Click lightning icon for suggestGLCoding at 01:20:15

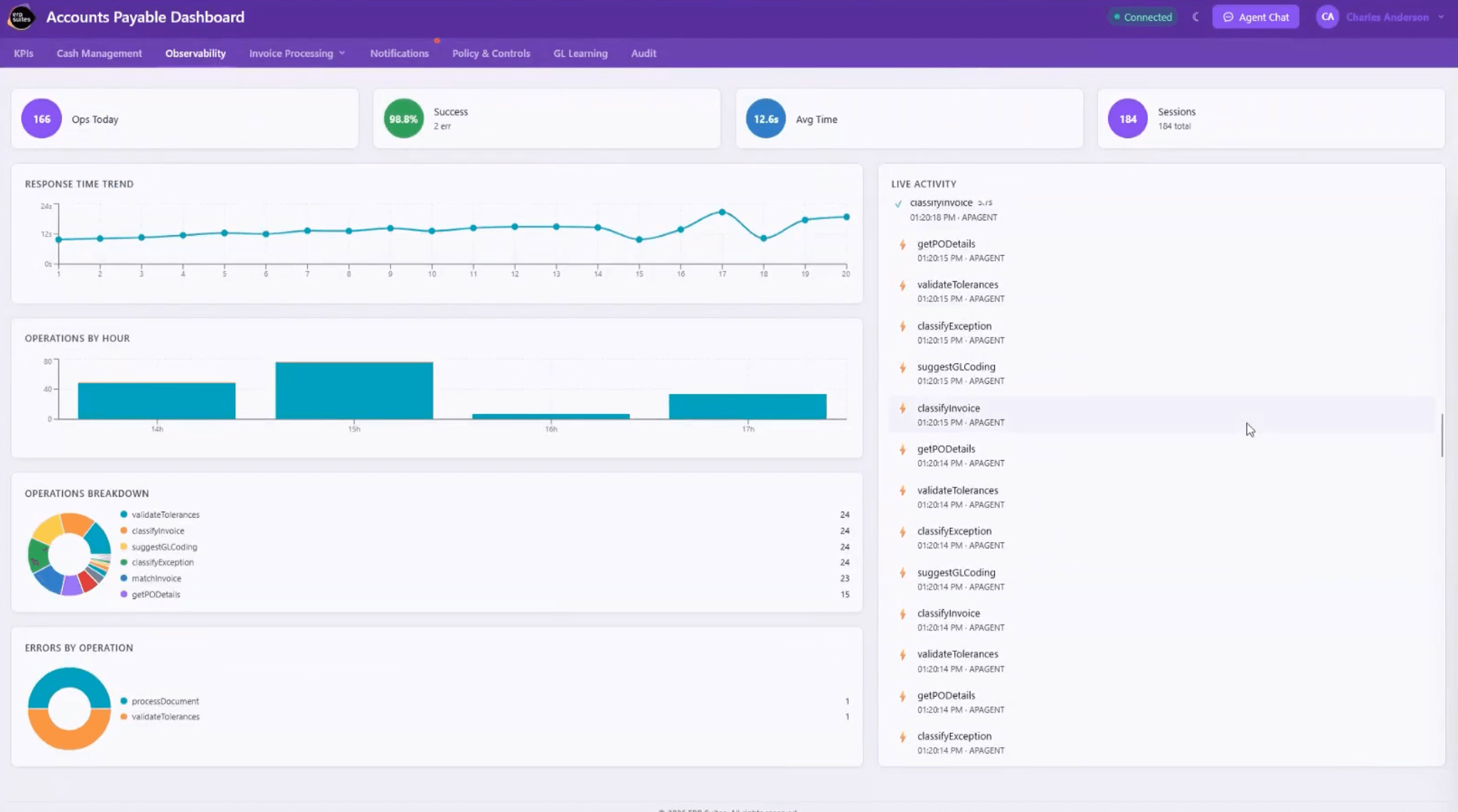(x=903, y=368)
